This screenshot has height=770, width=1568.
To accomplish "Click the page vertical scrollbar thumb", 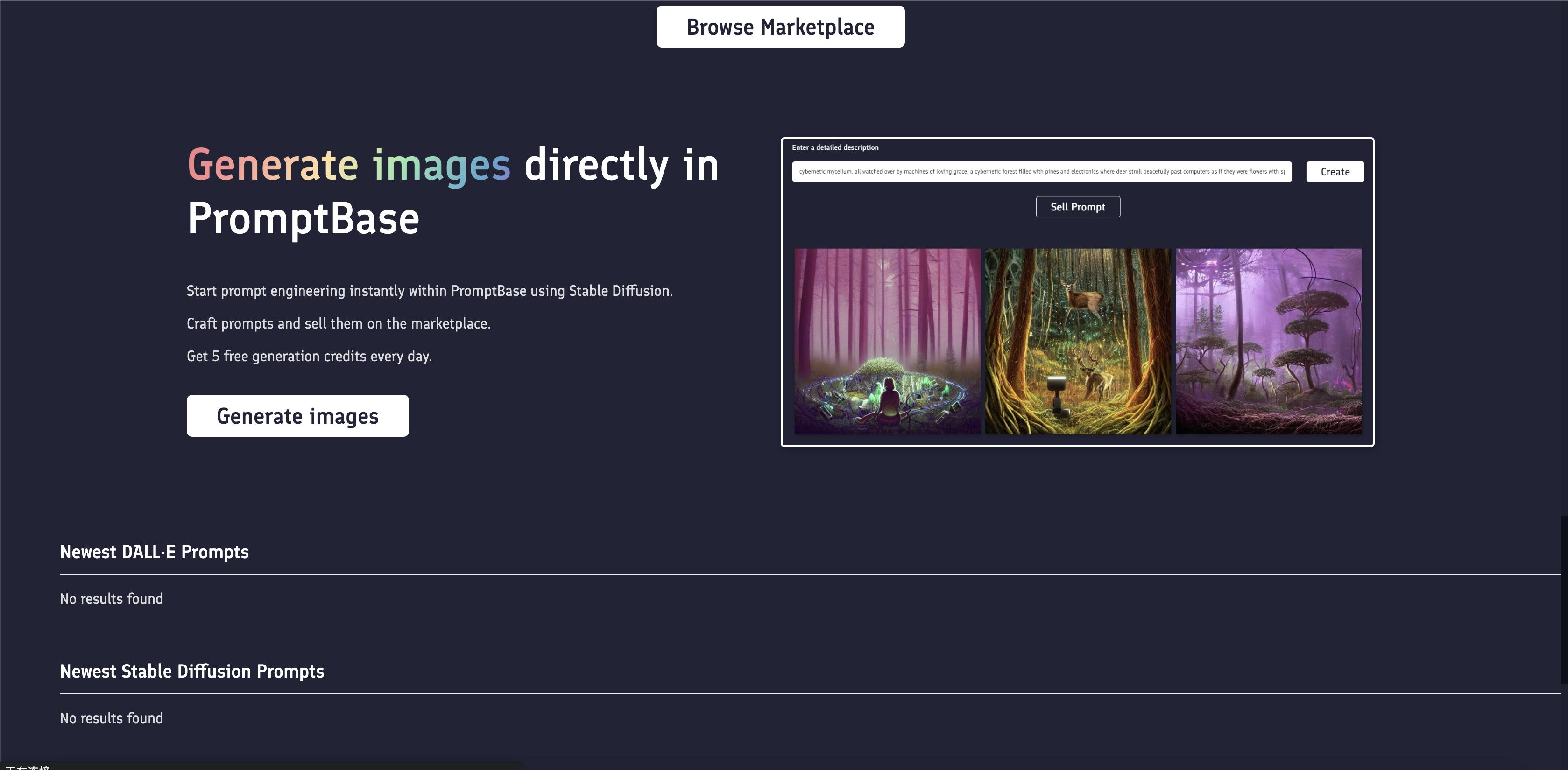I will 1564,599.
